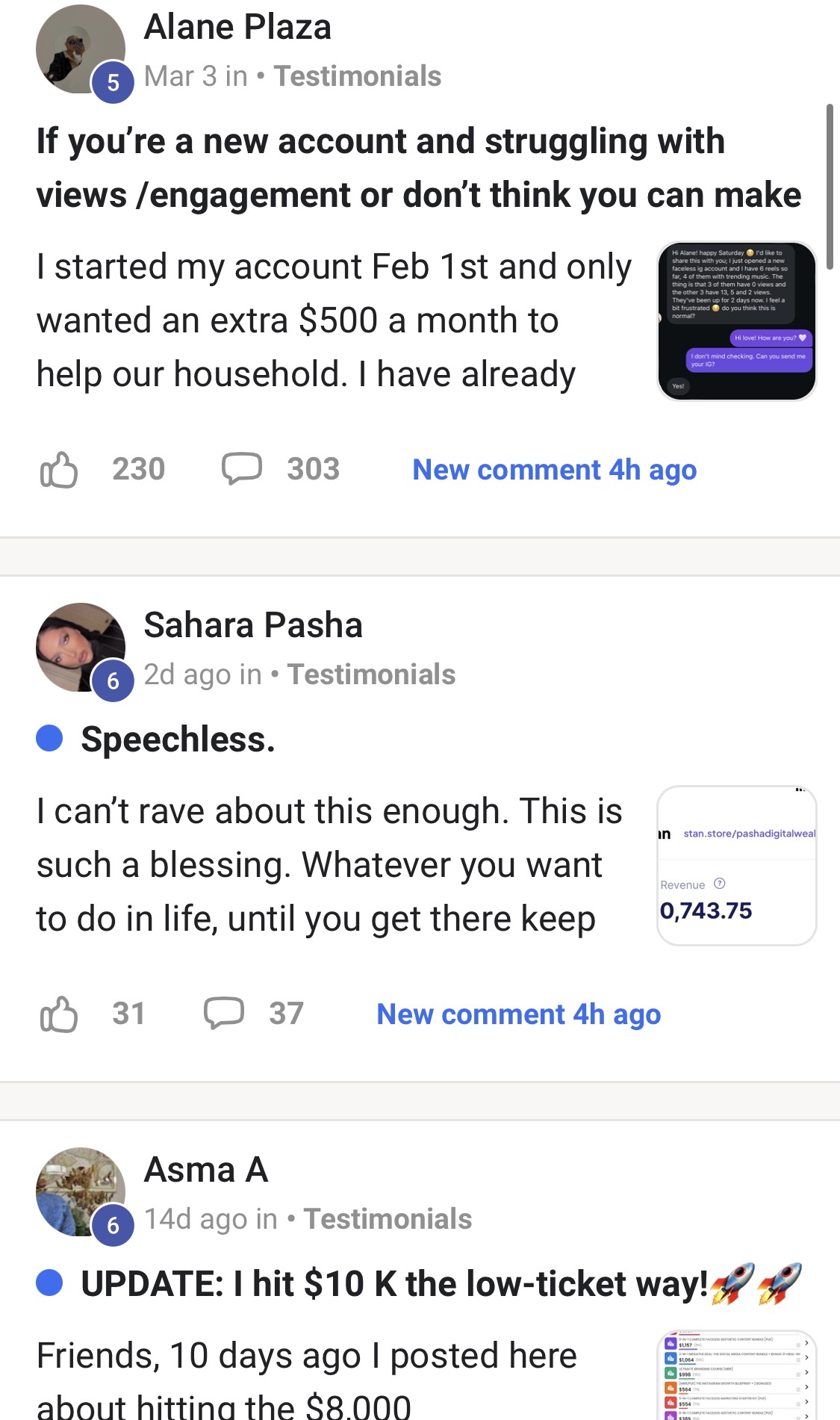This screenshot has width=840, height=1420.
Task: Open comment bubble on Sahara Pasha's post
Action: (x=224, y=1014)
